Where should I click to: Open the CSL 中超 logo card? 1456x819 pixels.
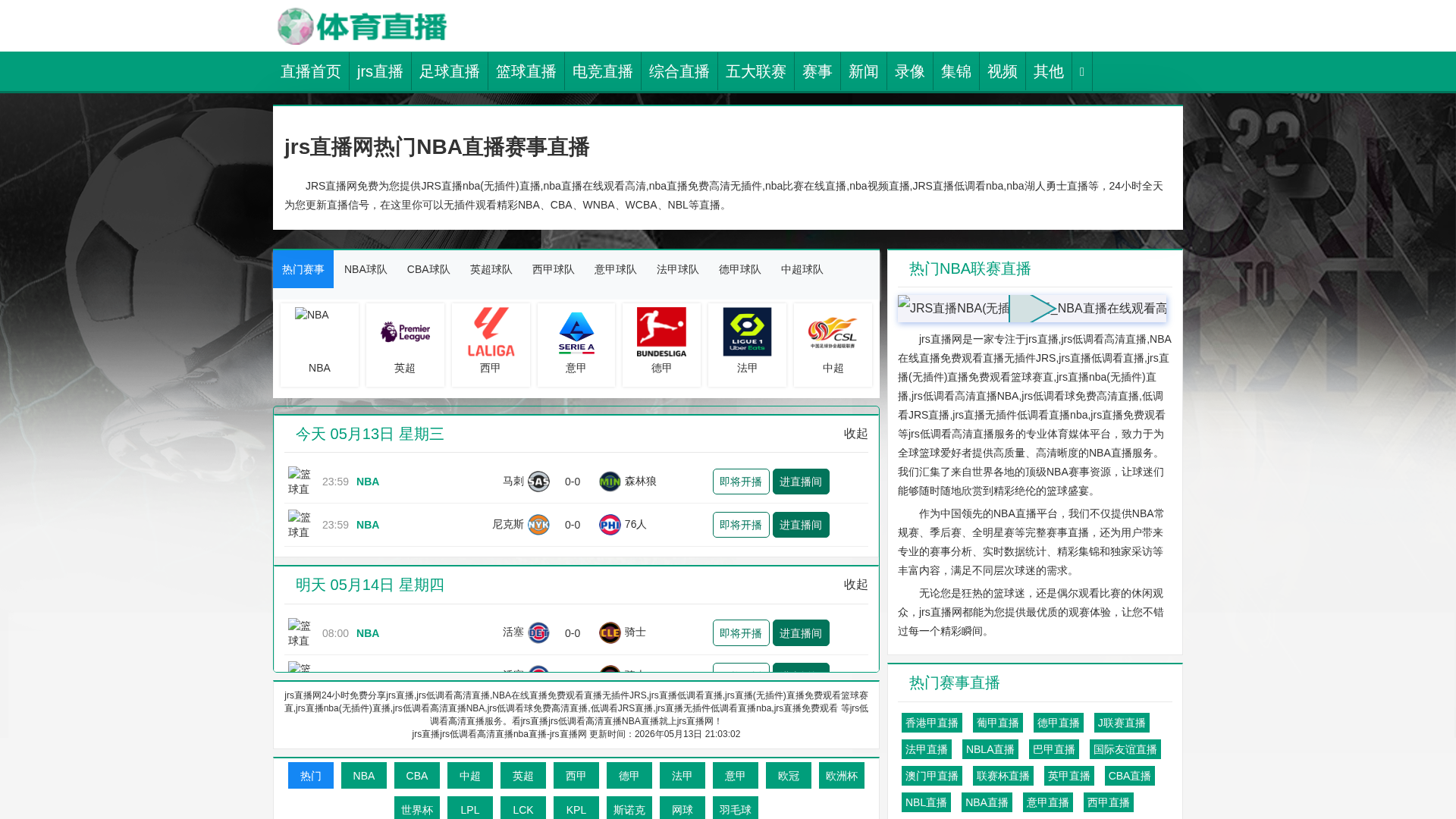(833, 345)
